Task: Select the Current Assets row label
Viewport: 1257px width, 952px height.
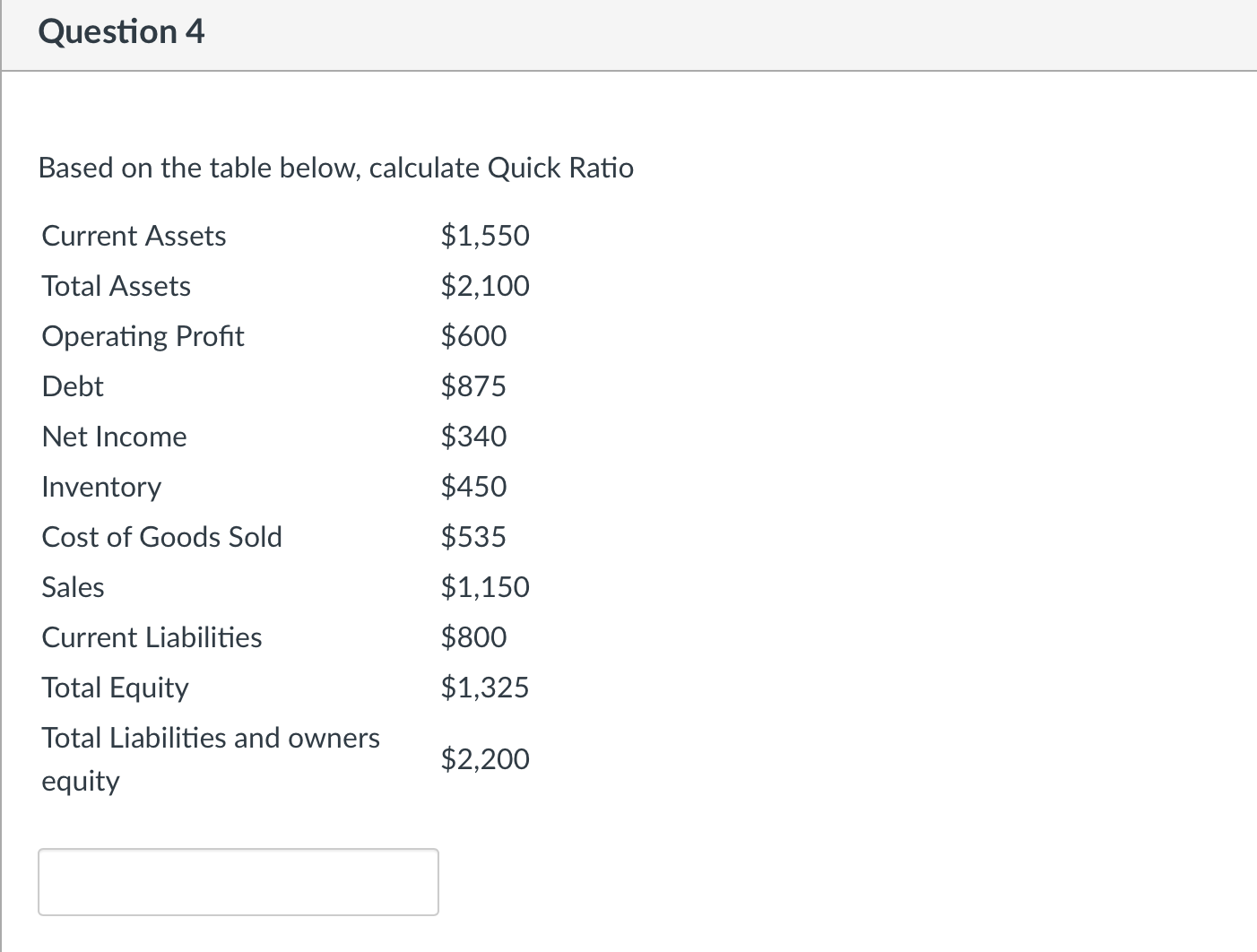Action: click(133, 236)
